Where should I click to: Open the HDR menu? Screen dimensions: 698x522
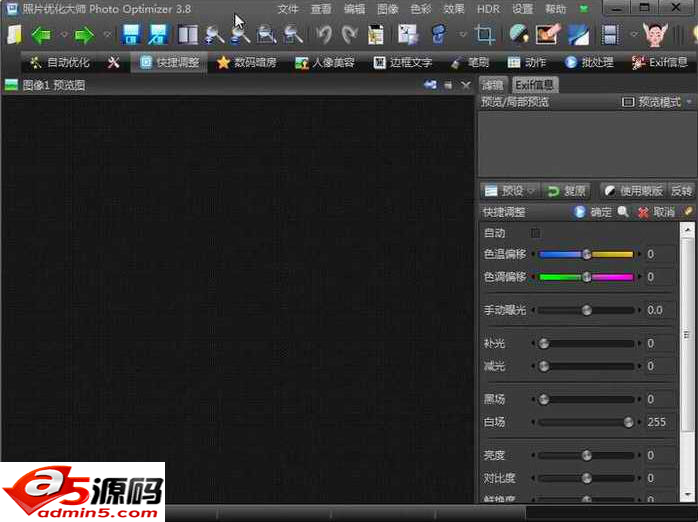click(x=488, y=9)
